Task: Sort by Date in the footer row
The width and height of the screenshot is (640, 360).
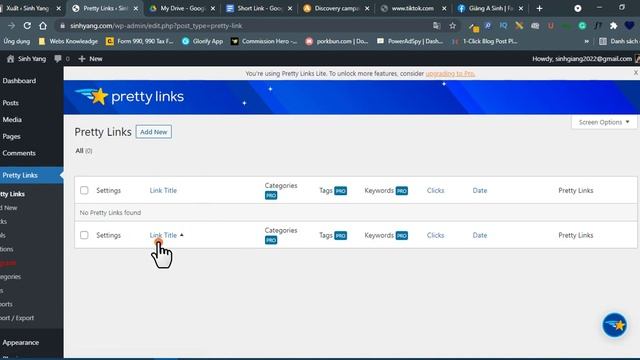Action: coord(480,235)
